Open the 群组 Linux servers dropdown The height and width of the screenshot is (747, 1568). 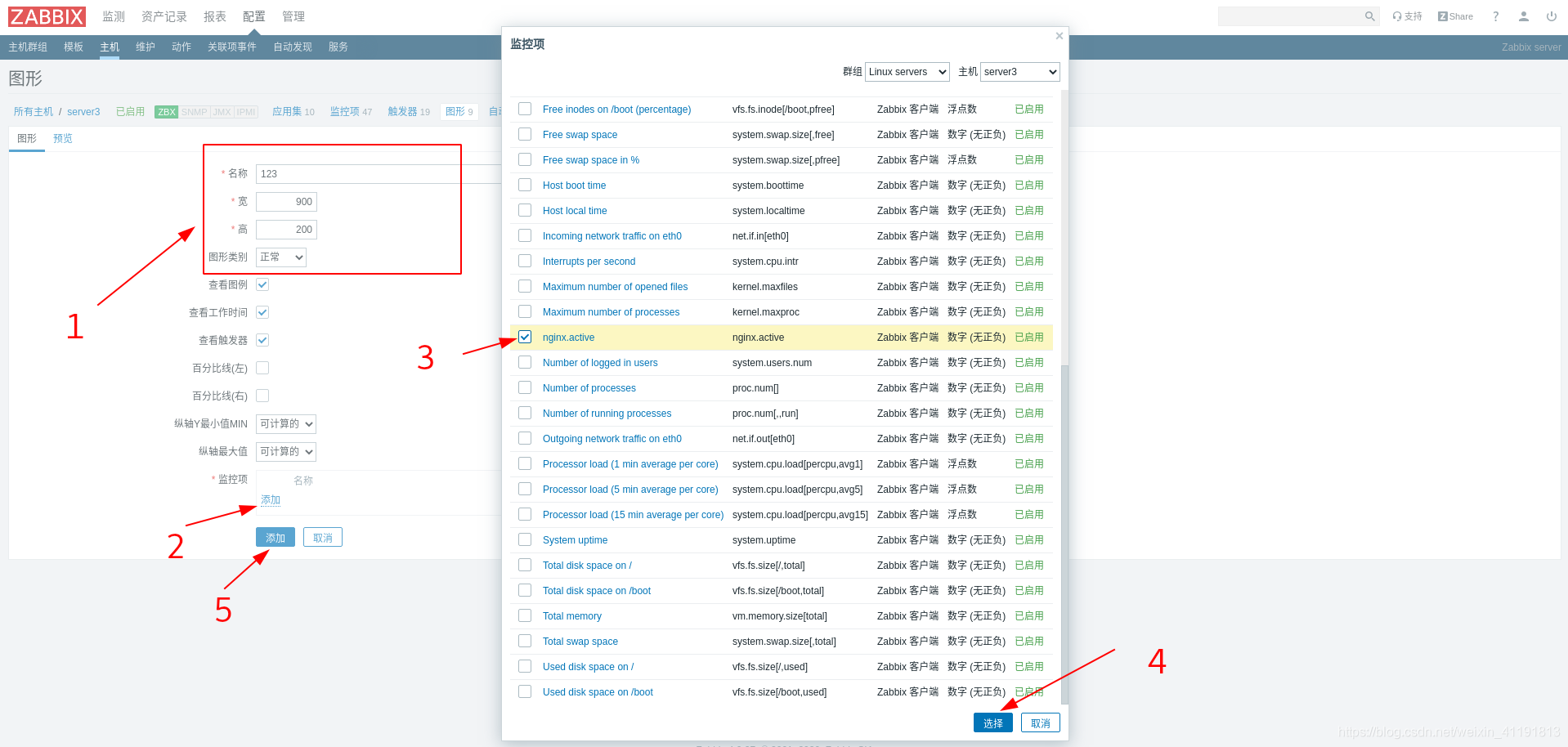[907, 72]
